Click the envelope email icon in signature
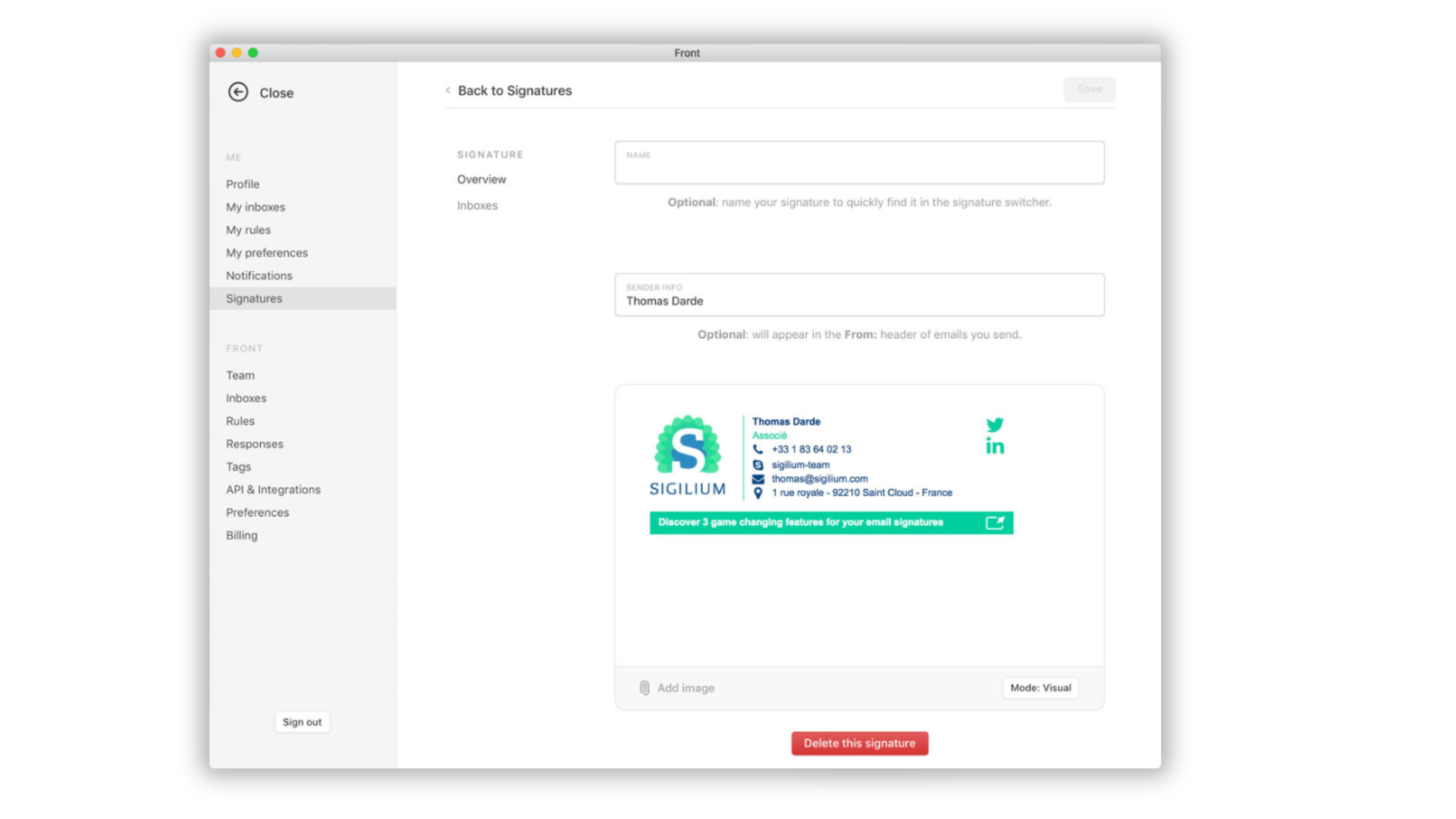 [x=758, y=479]
